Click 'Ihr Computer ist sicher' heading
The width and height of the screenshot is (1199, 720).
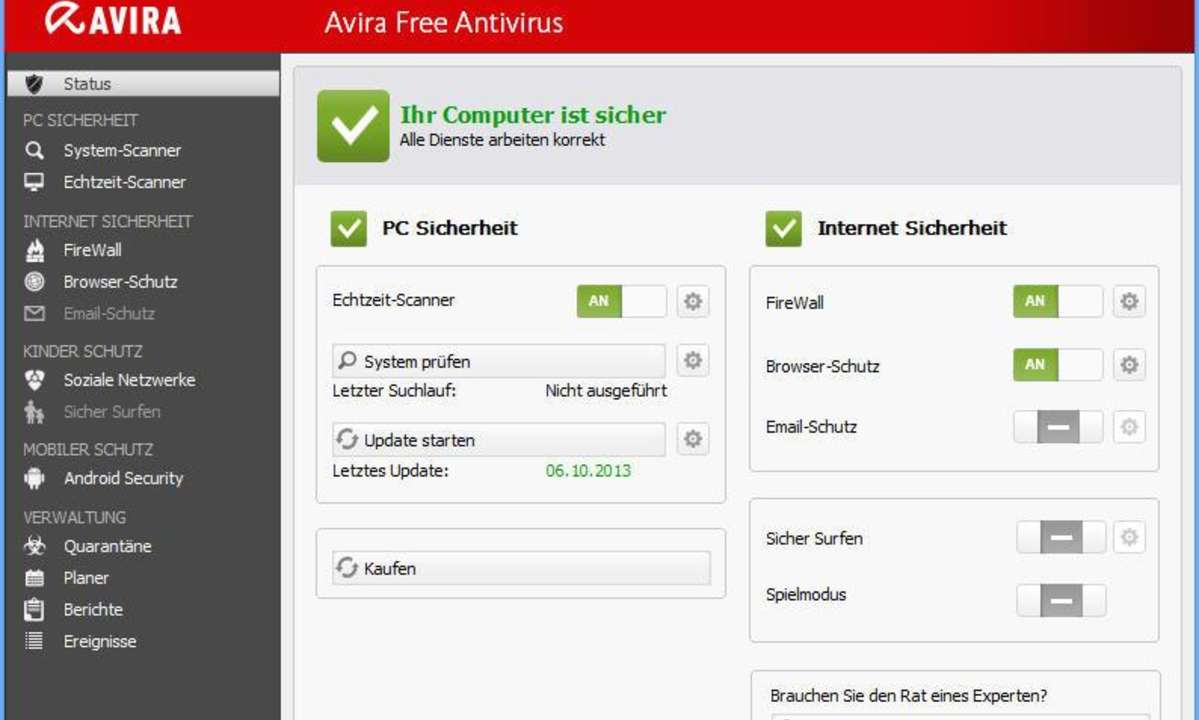pos(533,115)
